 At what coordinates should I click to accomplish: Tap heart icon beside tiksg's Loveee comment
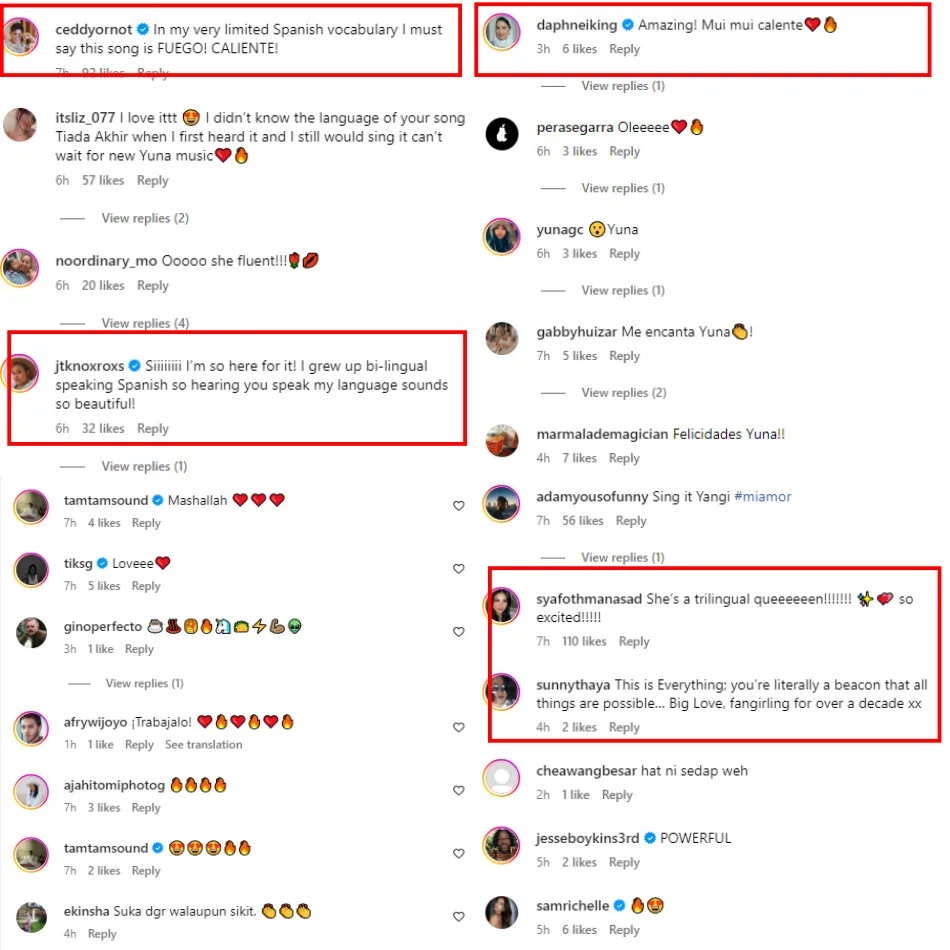tap(459, 568)
